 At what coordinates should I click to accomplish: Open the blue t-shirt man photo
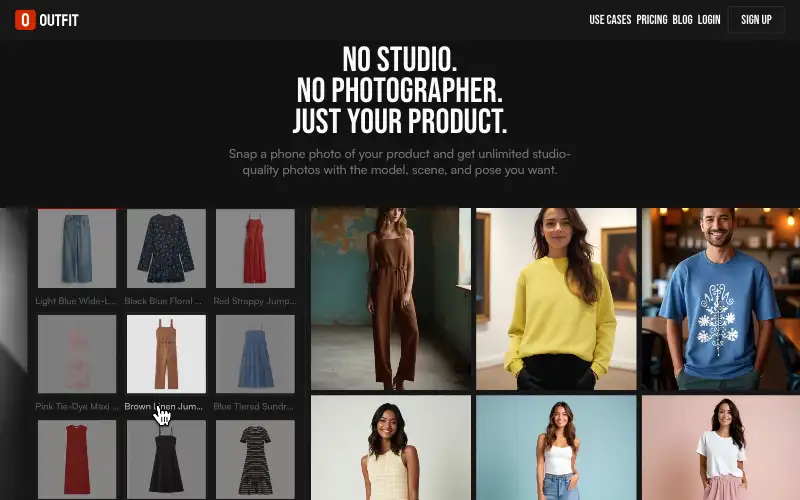[721, 299]
